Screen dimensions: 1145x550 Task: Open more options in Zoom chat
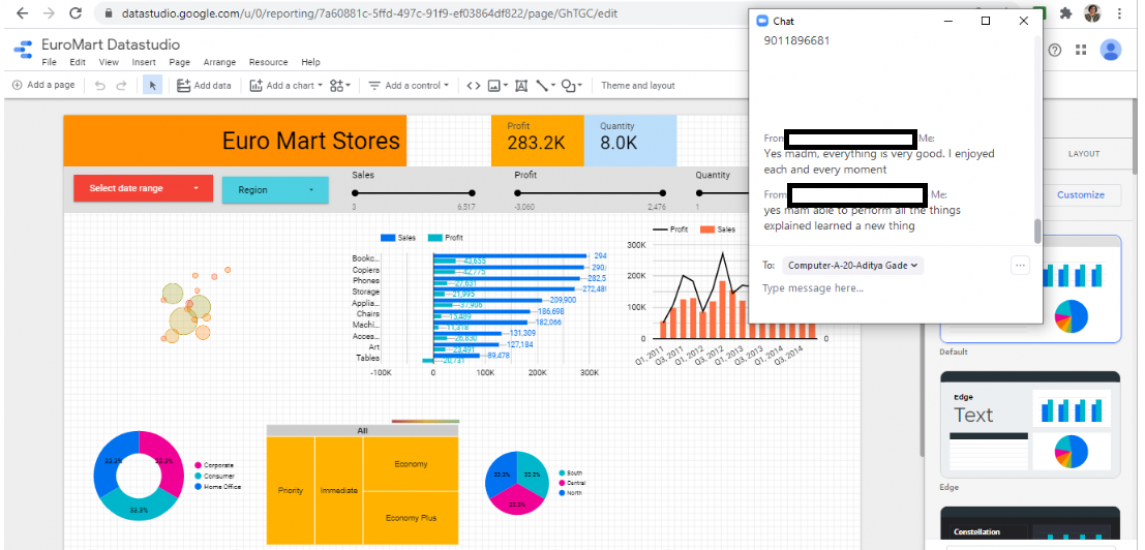point(1020,265)
